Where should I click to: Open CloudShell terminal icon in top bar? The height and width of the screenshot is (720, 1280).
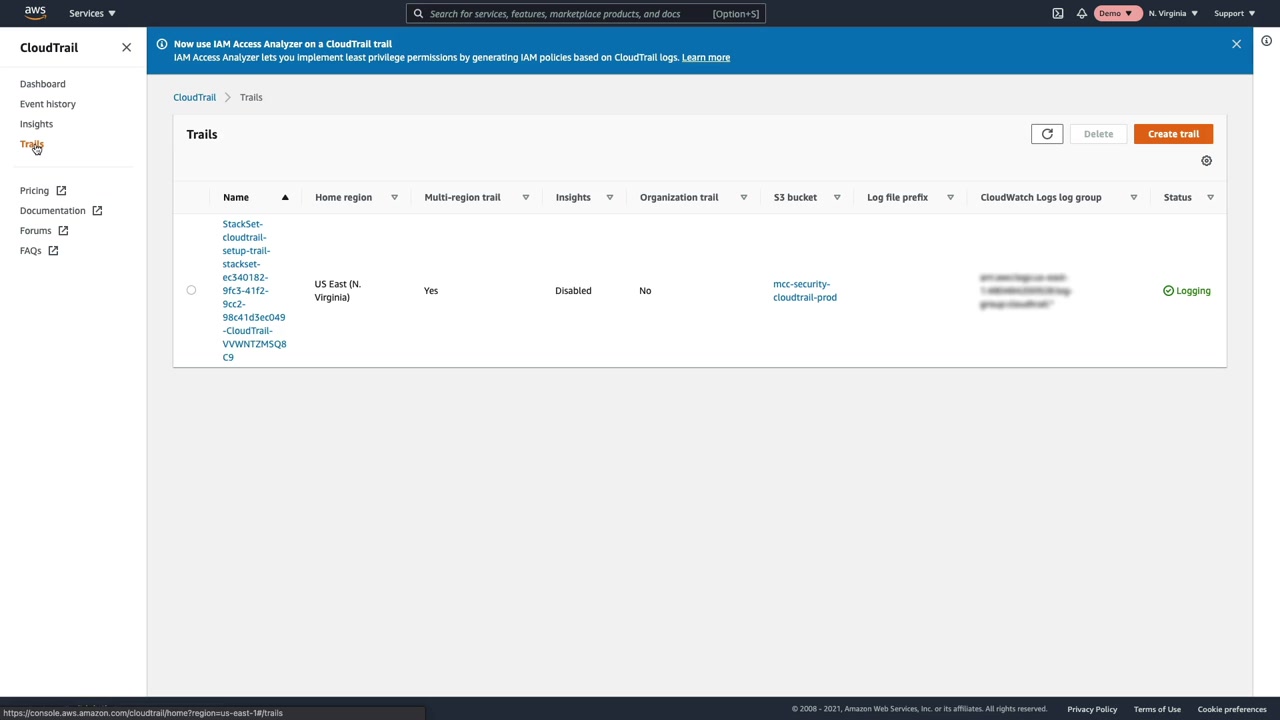1058,14
